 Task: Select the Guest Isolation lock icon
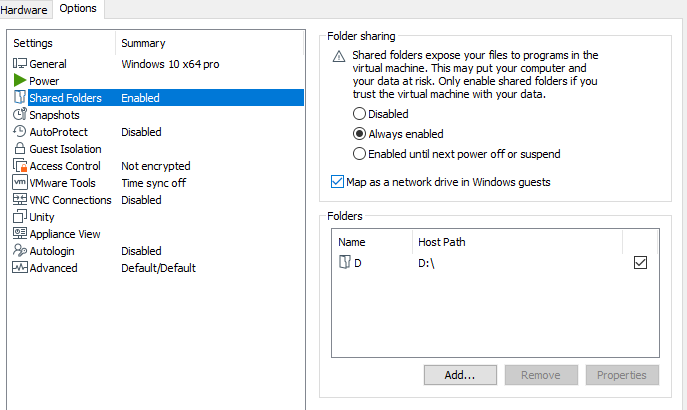coord(19,149)
